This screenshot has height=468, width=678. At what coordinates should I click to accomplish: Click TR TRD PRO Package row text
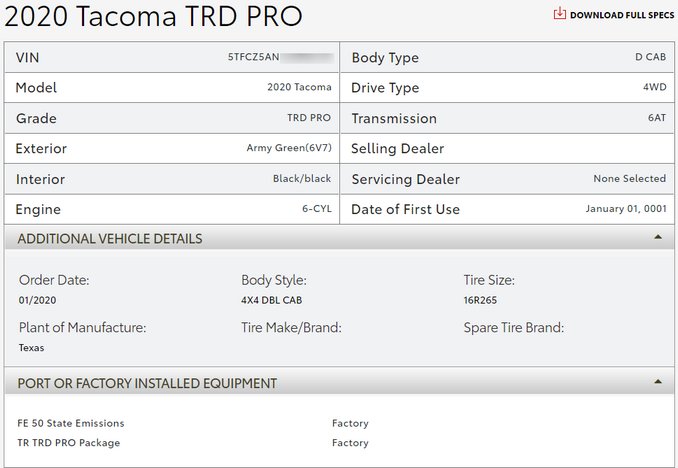coord(69,443)
